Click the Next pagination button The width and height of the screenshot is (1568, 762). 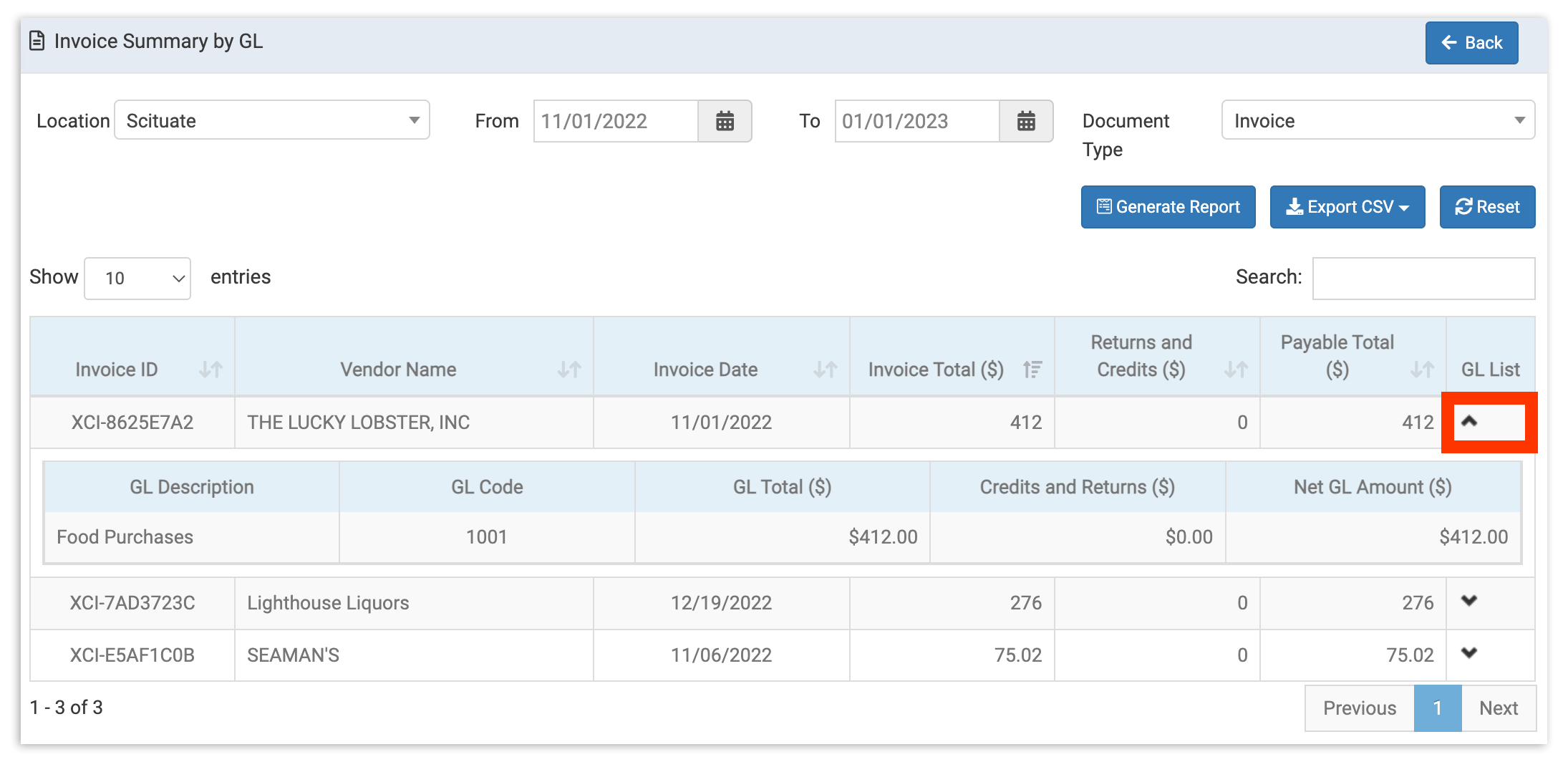1499,708
